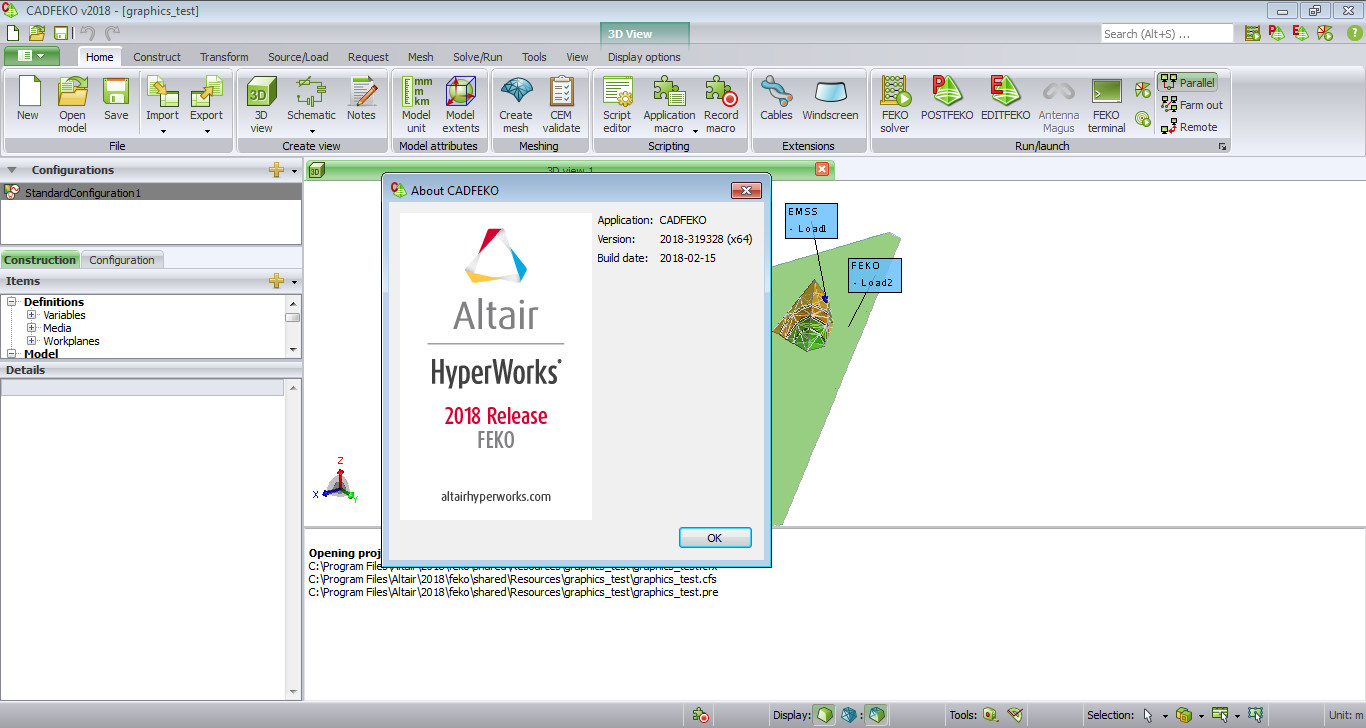Viewport: 1366px width, 728px height.
Task: Toggle Farm out run option
Action: coord(1192,105)
